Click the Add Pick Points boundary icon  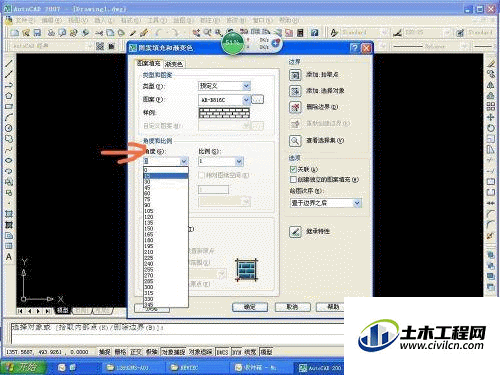pyautogui.click(x=295, y=75)
